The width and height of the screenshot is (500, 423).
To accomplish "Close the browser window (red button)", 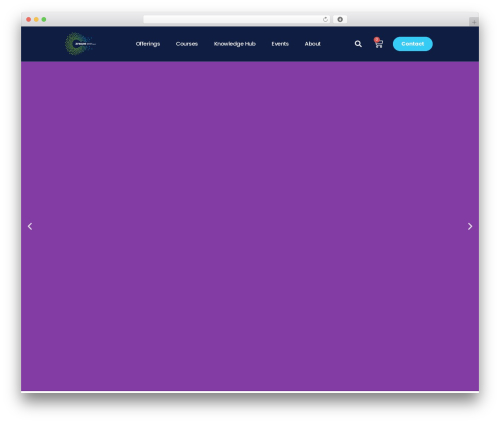I will coord(29,19).
